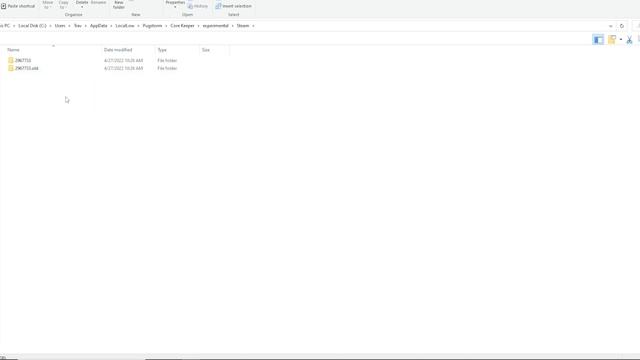Navigate to Local Disk (C:) breadcrumb
Screen dimensions: 640x360
[32, 26]
